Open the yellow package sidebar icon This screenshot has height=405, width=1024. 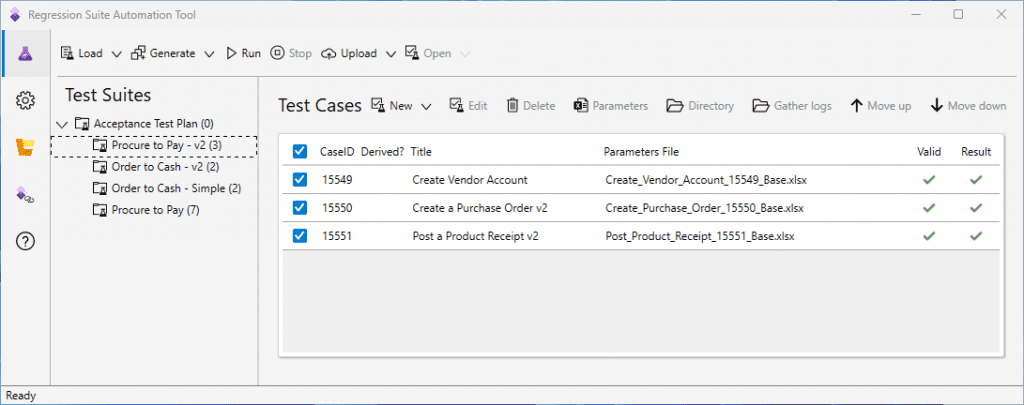[x=25, y=148]
